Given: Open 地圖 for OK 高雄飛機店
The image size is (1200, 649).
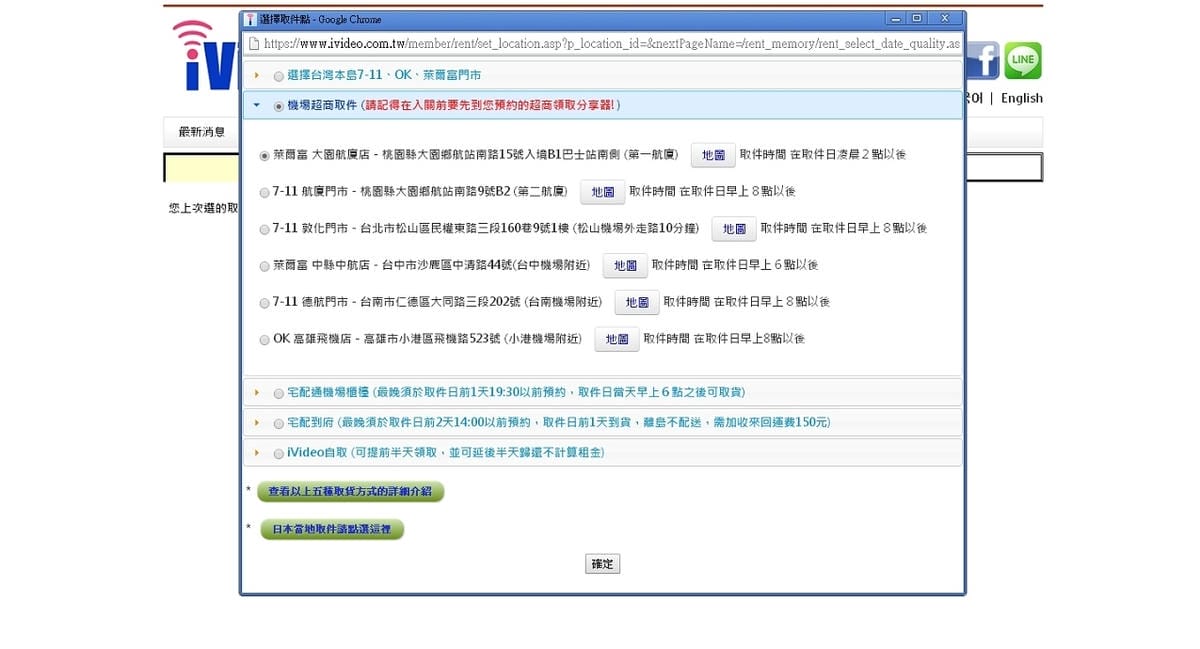Looking at the screenshot, I should (617, 339).
